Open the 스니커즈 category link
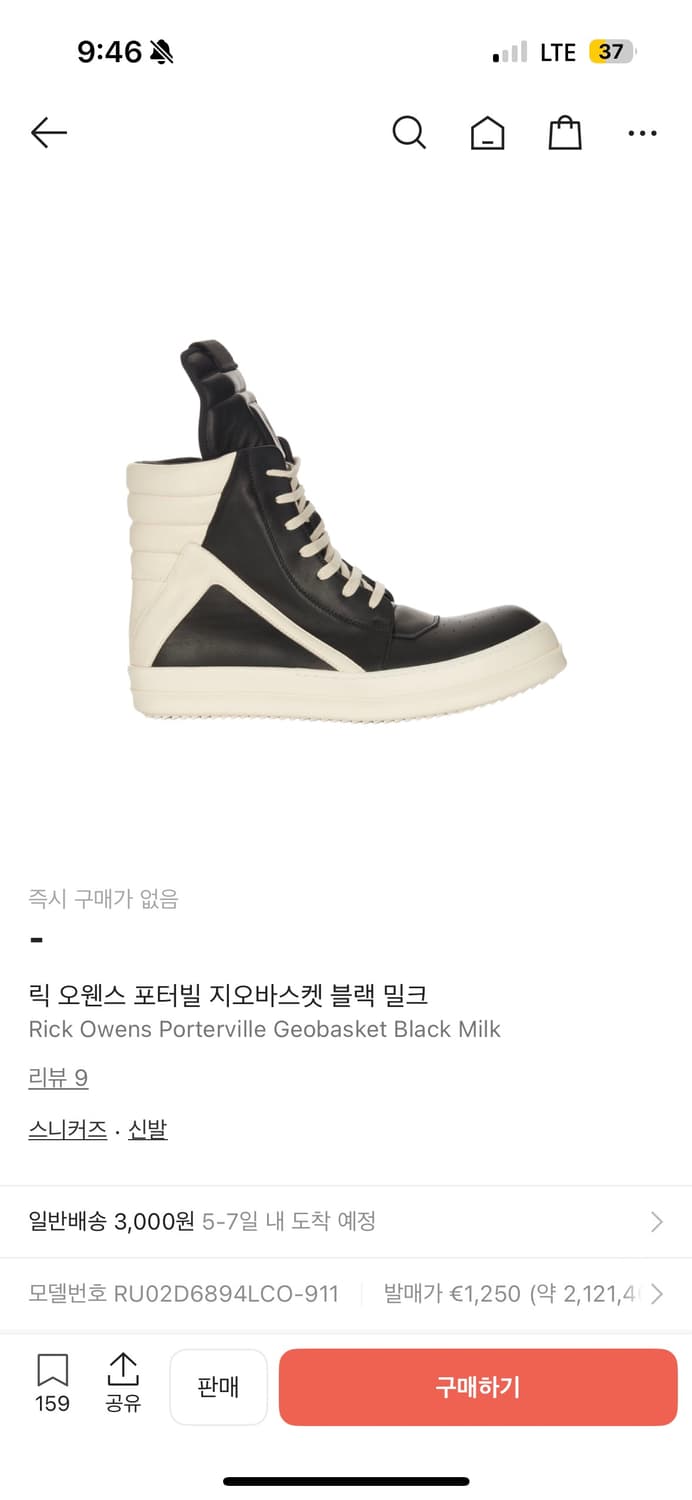Screen dimensions: 692x1500 pos(68,1130)
